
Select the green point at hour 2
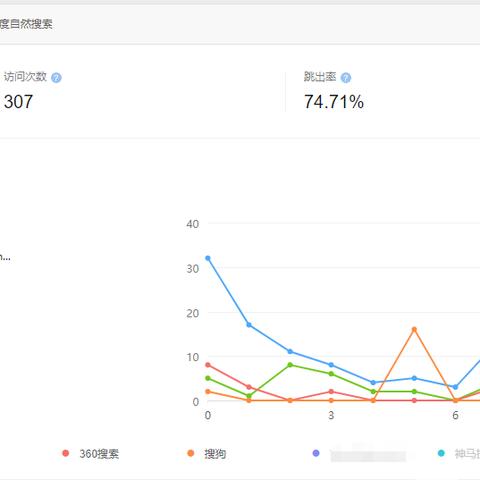pyautogui.click(x=290, y=365)
